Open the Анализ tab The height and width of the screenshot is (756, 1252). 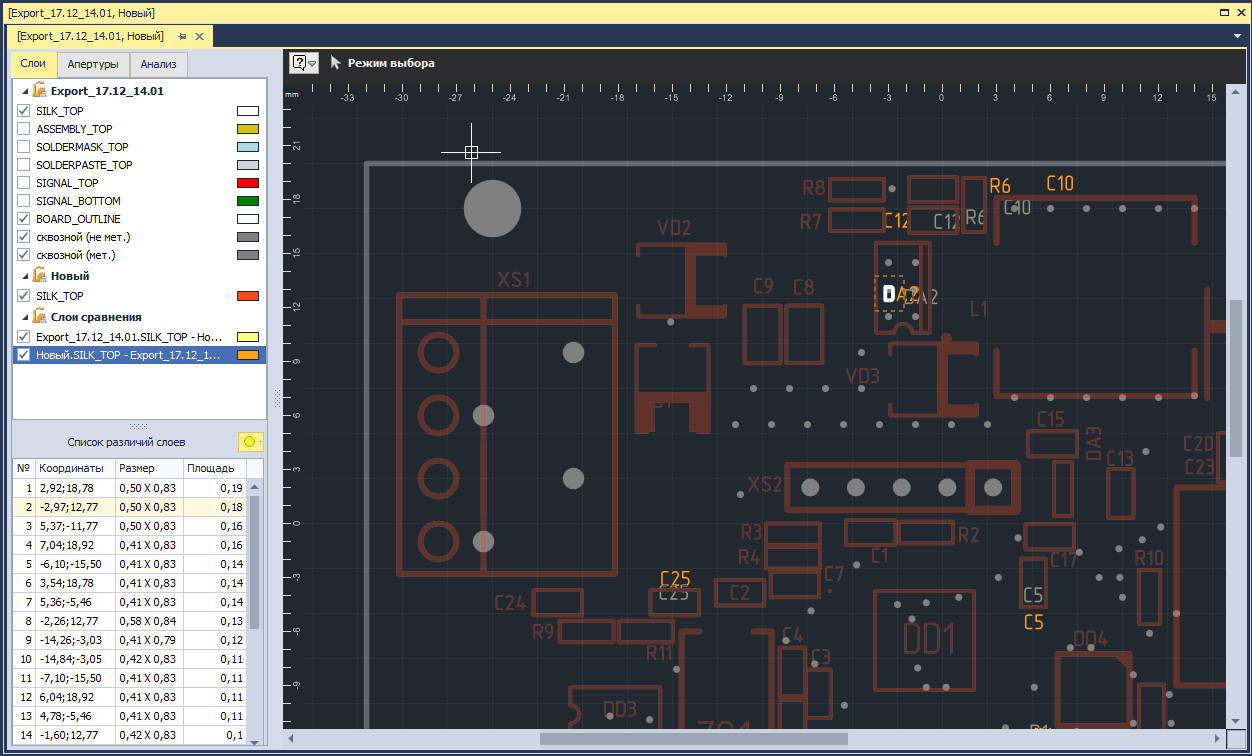[x=158, y=64]
